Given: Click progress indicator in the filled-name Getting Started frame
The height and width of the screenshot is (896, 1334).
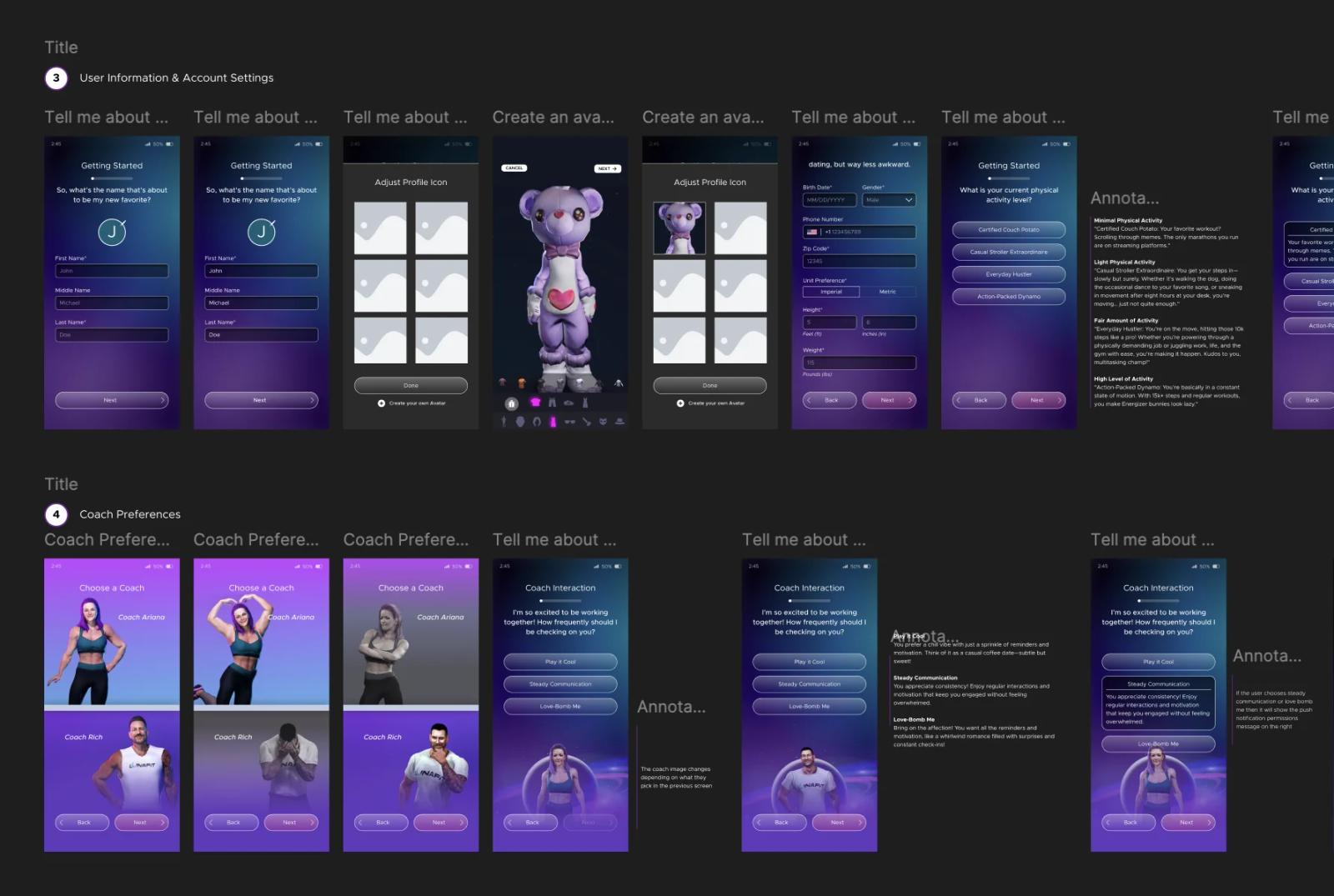Looking at the screenshot, I should point(262,178).
